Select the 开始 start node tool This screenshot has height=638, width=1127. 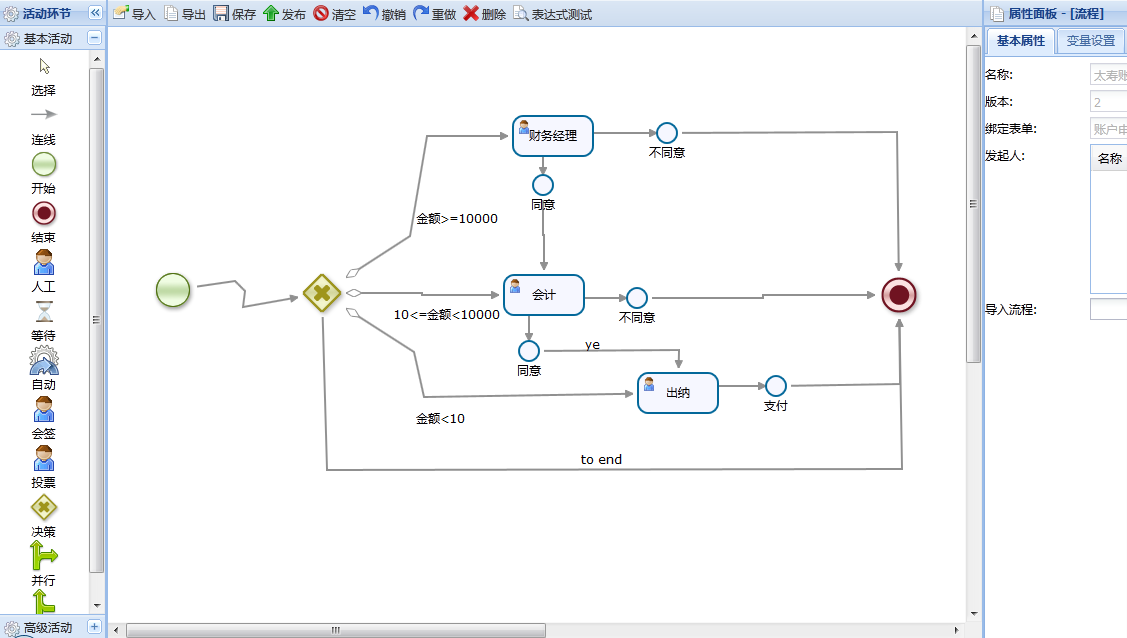(x=44, y=165)
